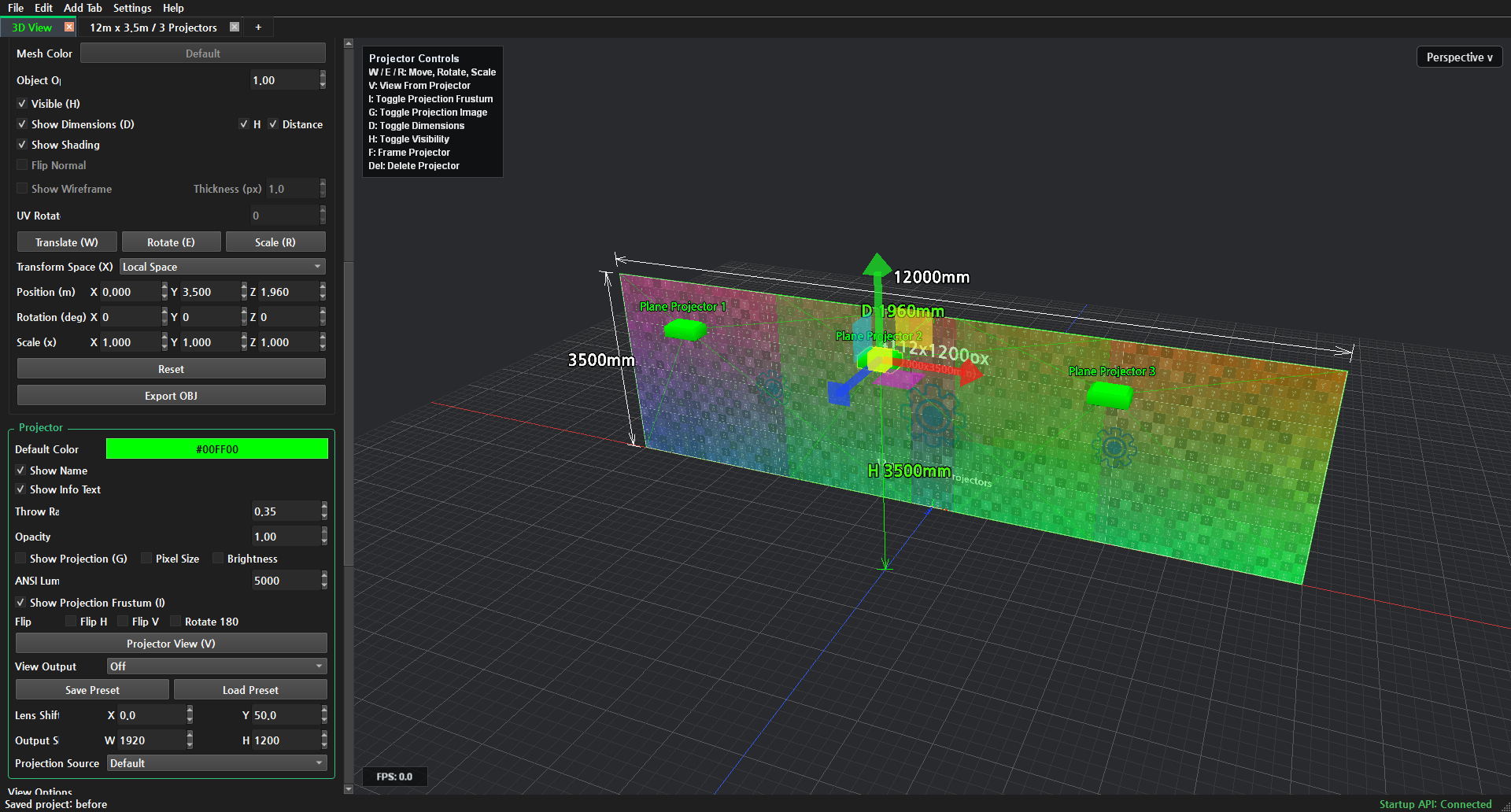The width and height of the screenshot is (1511, 812).
Task: Enable the Pixel Size checkbox
Action: click(x=146, y=559)
